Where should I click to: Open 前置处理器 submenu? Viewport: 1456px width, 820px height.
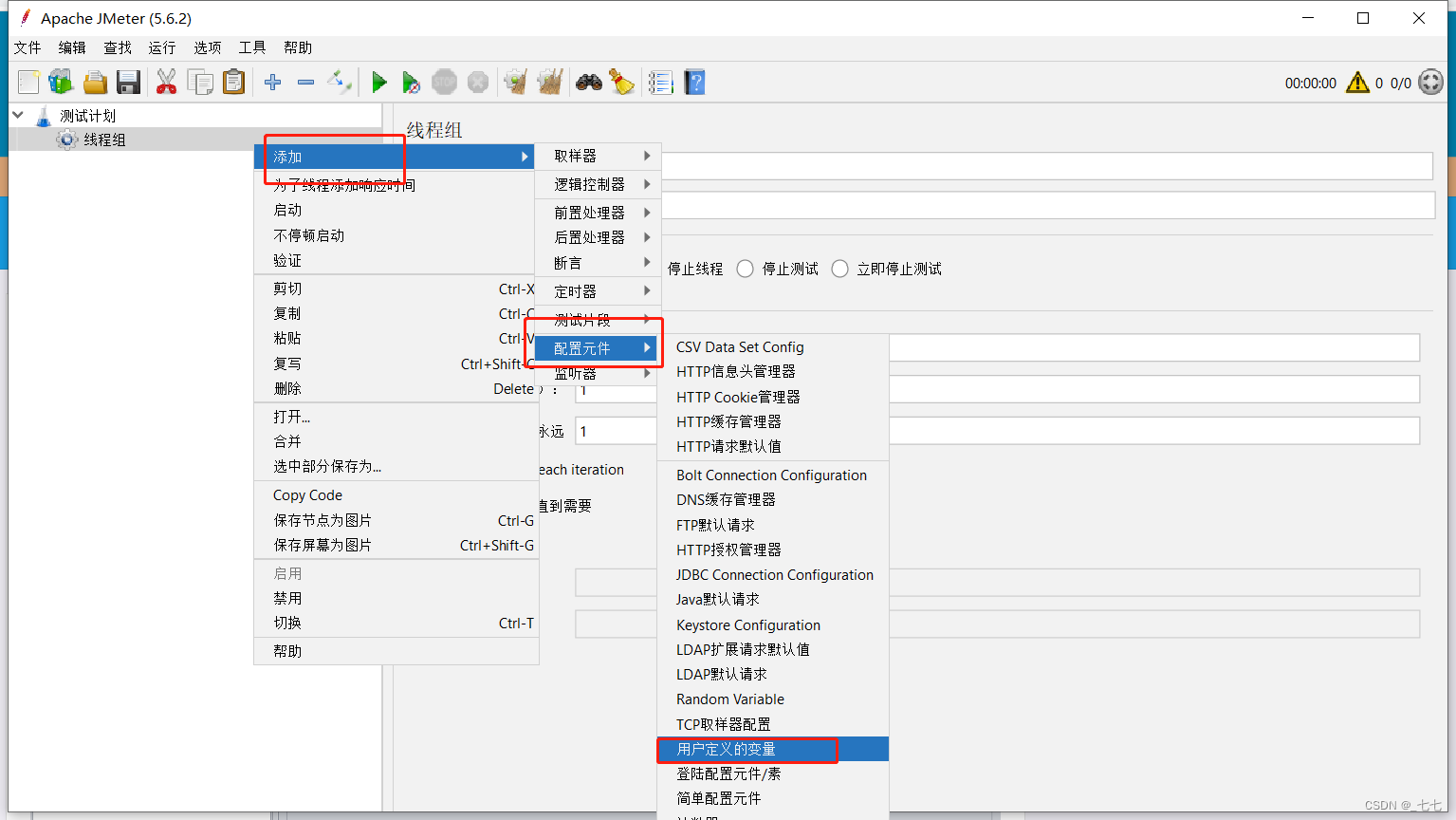pos(598,213)
